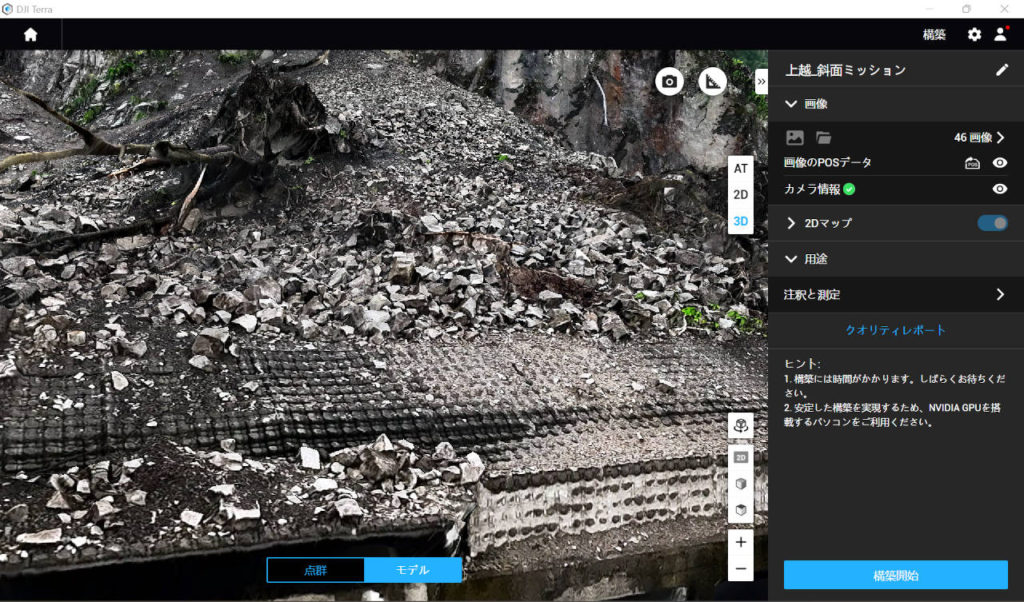Select the globe view icon on the right

(x=741, y=425)
